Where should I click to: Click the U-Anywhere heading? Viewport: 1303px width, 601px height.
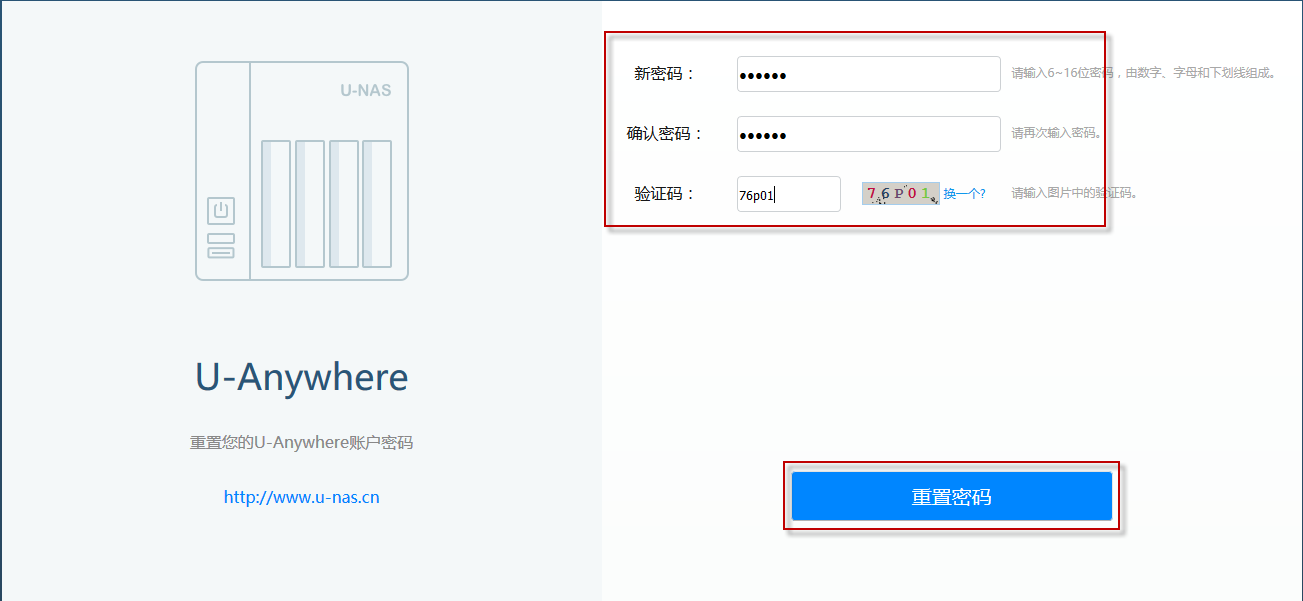301,377
